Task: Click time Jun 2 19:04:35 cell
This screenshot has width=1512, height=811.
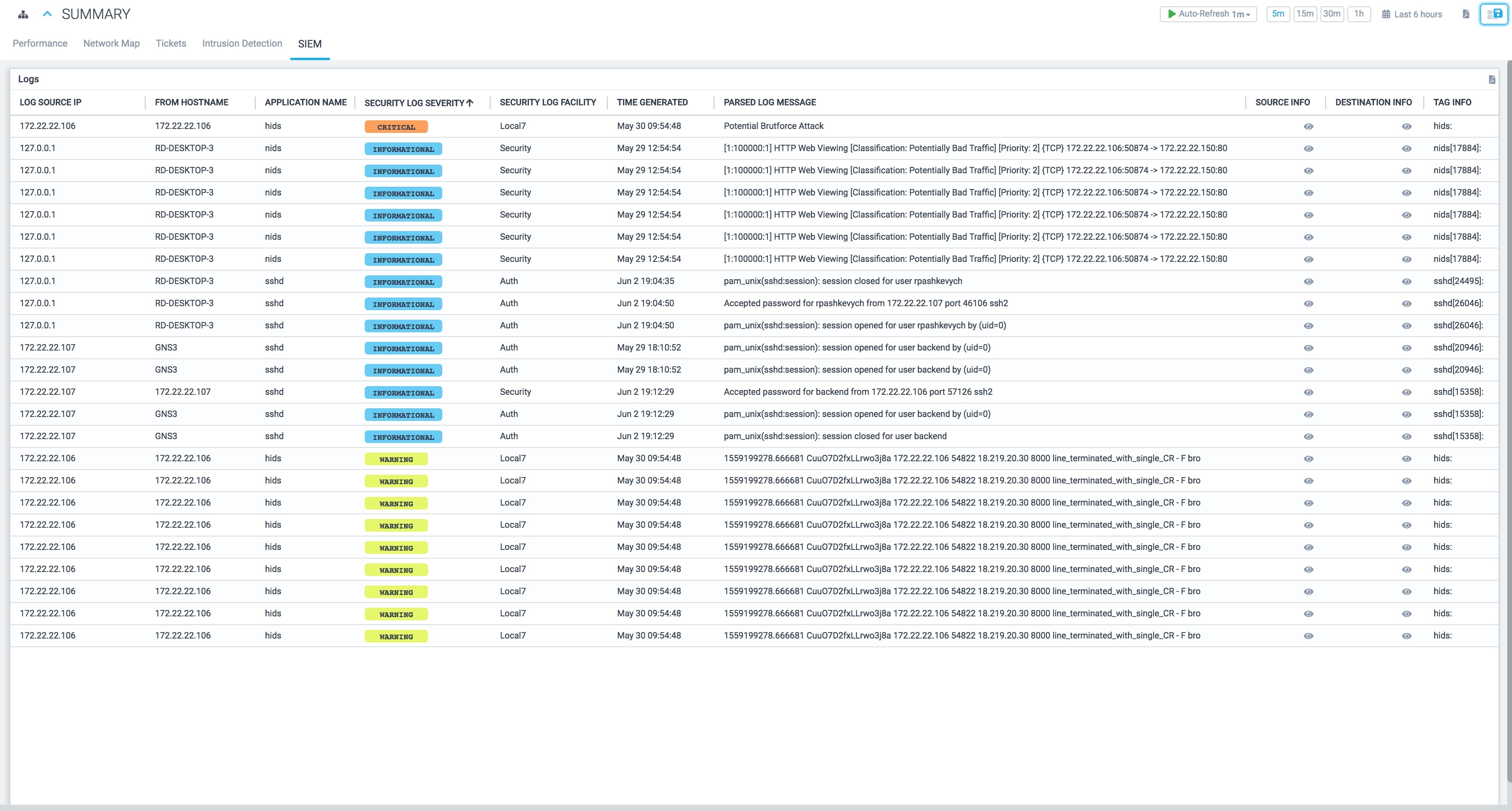Action: [645, 281]
